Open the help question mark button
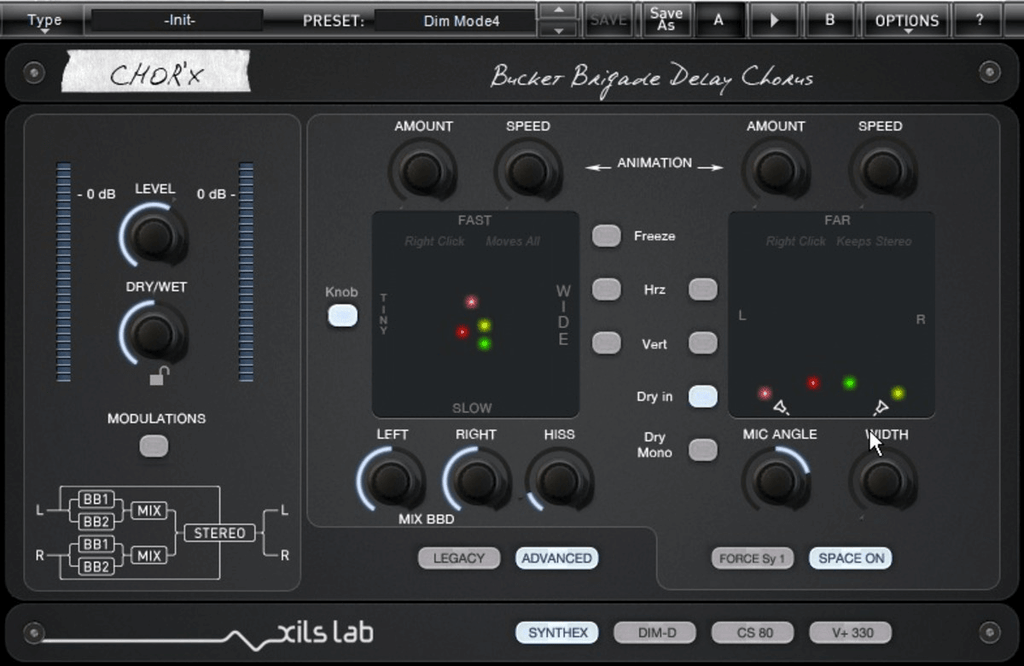 tap(980, 20)
